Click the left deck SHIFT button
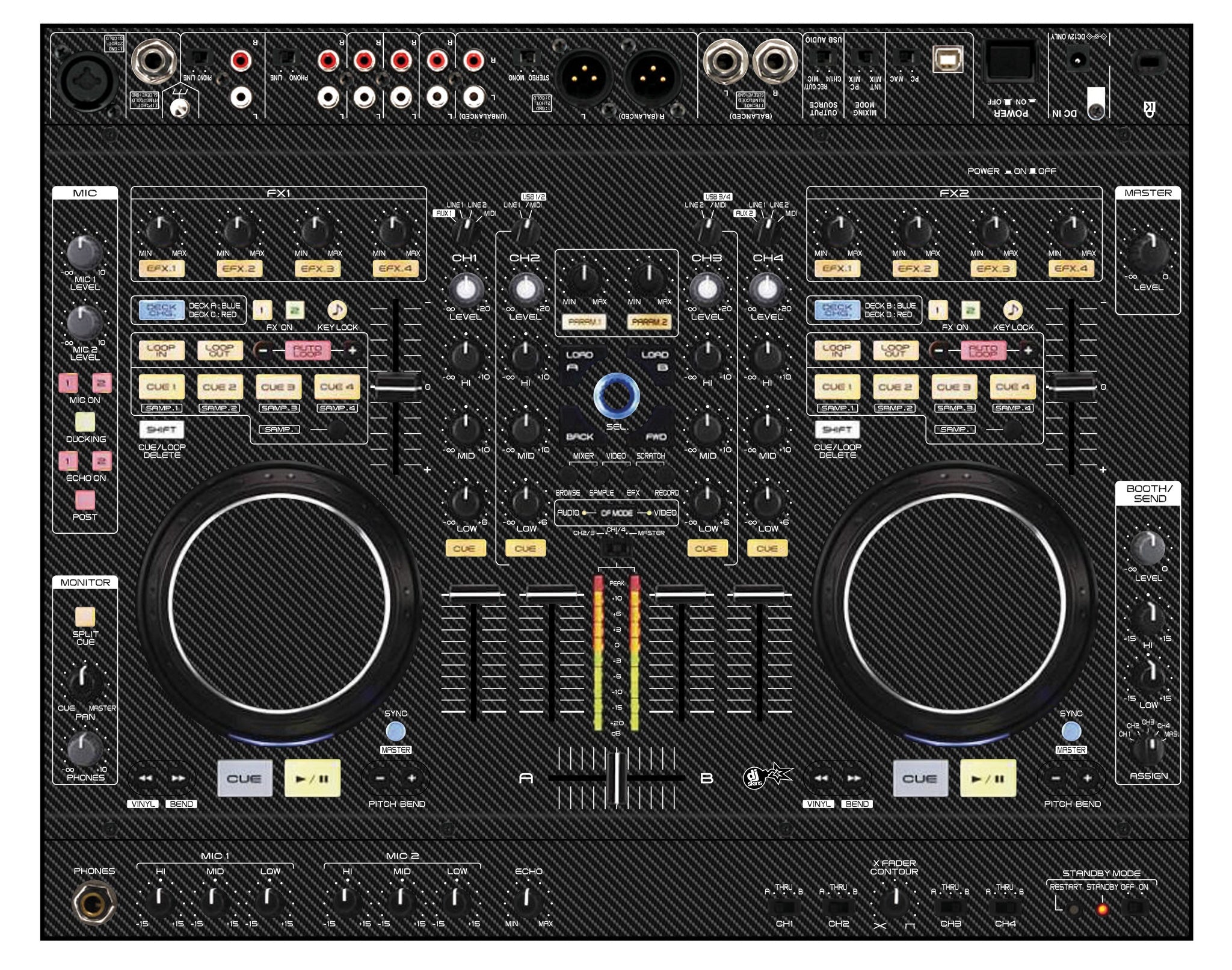This screenshot has height=970, width=1232. click(161, 429)
